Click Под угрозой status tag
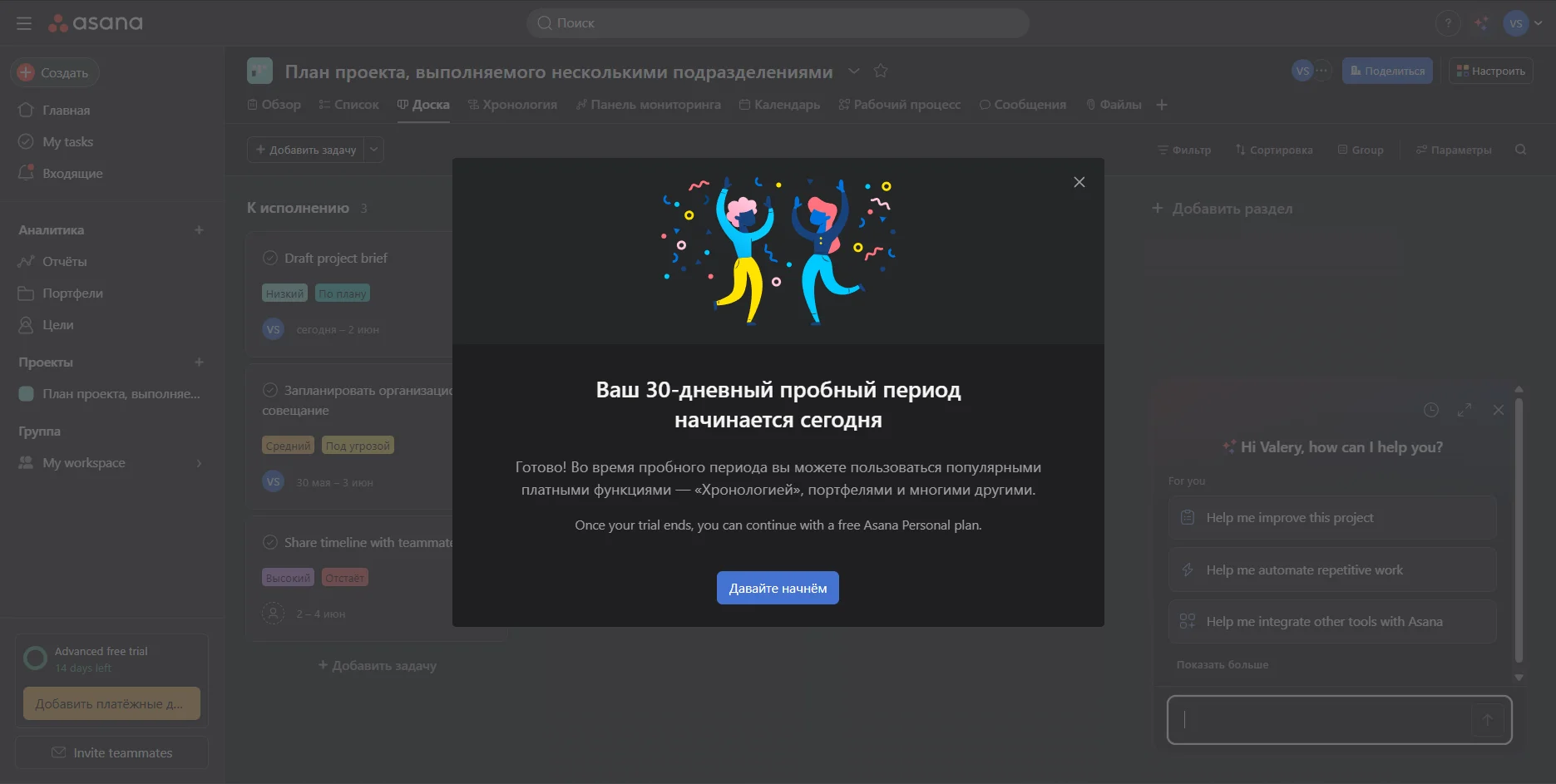 click(358, 446)
